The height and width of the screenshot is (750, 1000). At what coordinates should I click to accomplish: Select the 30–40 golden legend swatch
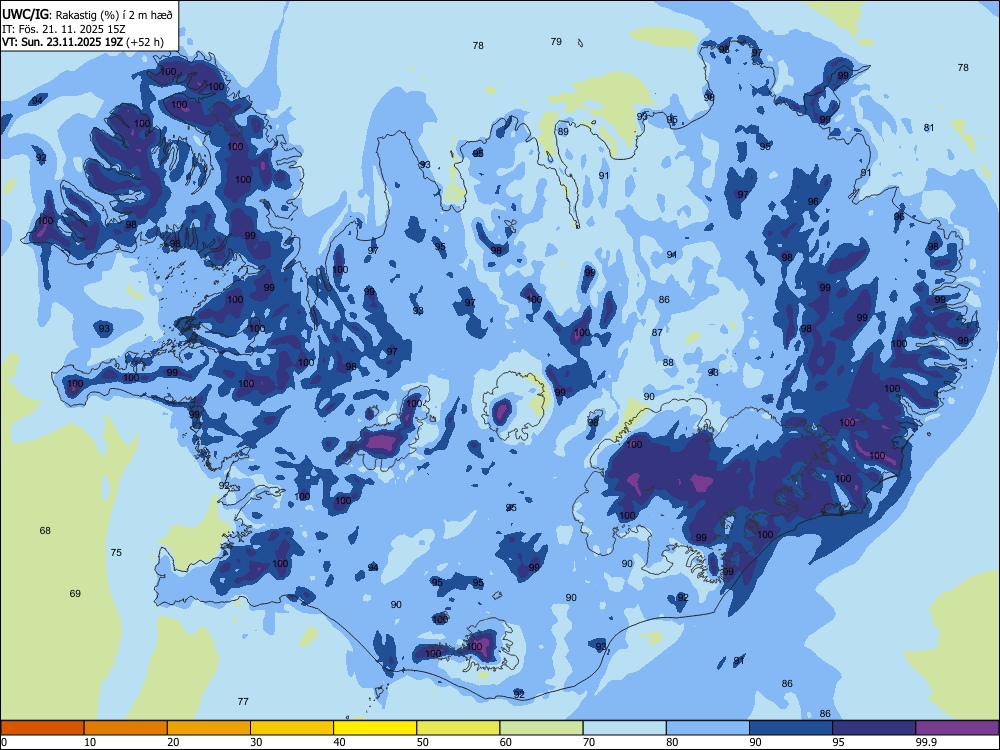coord(292,728)
